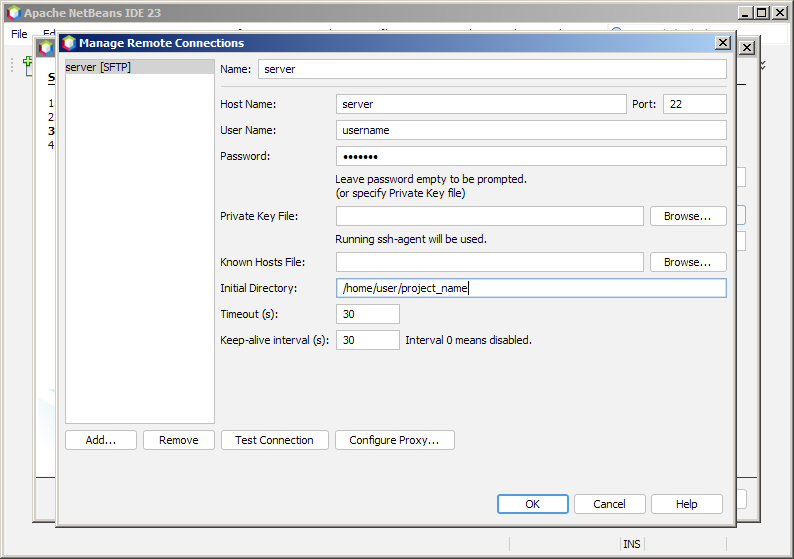Screen dimensions: 794x559
Task: Close the Manage Remote Connections dialog
Action: point(722,43)
